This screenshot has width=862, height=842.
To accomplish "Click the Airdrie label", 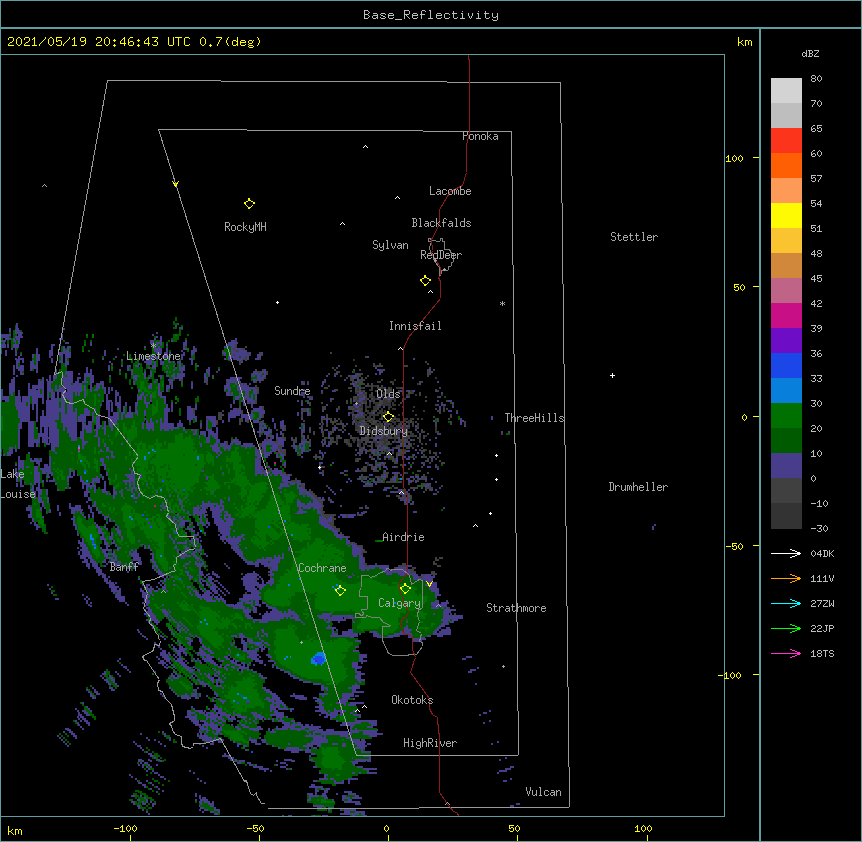I will pyautogui.click(x=403, y=537).
